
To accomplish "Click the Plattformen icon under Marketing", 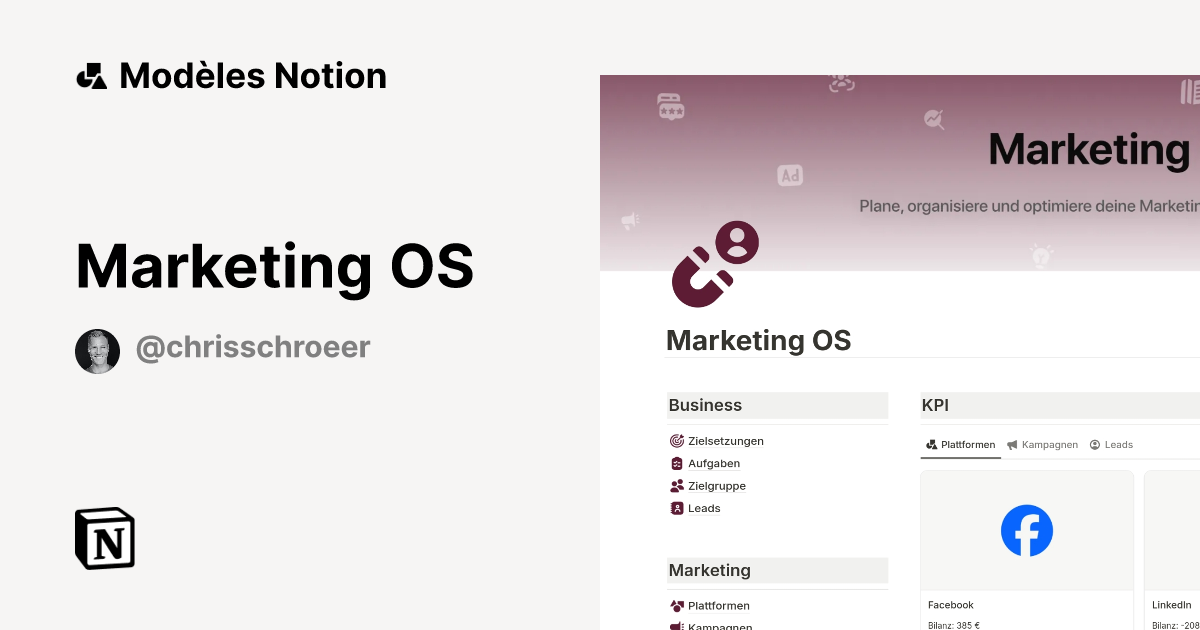I will 678,606.
